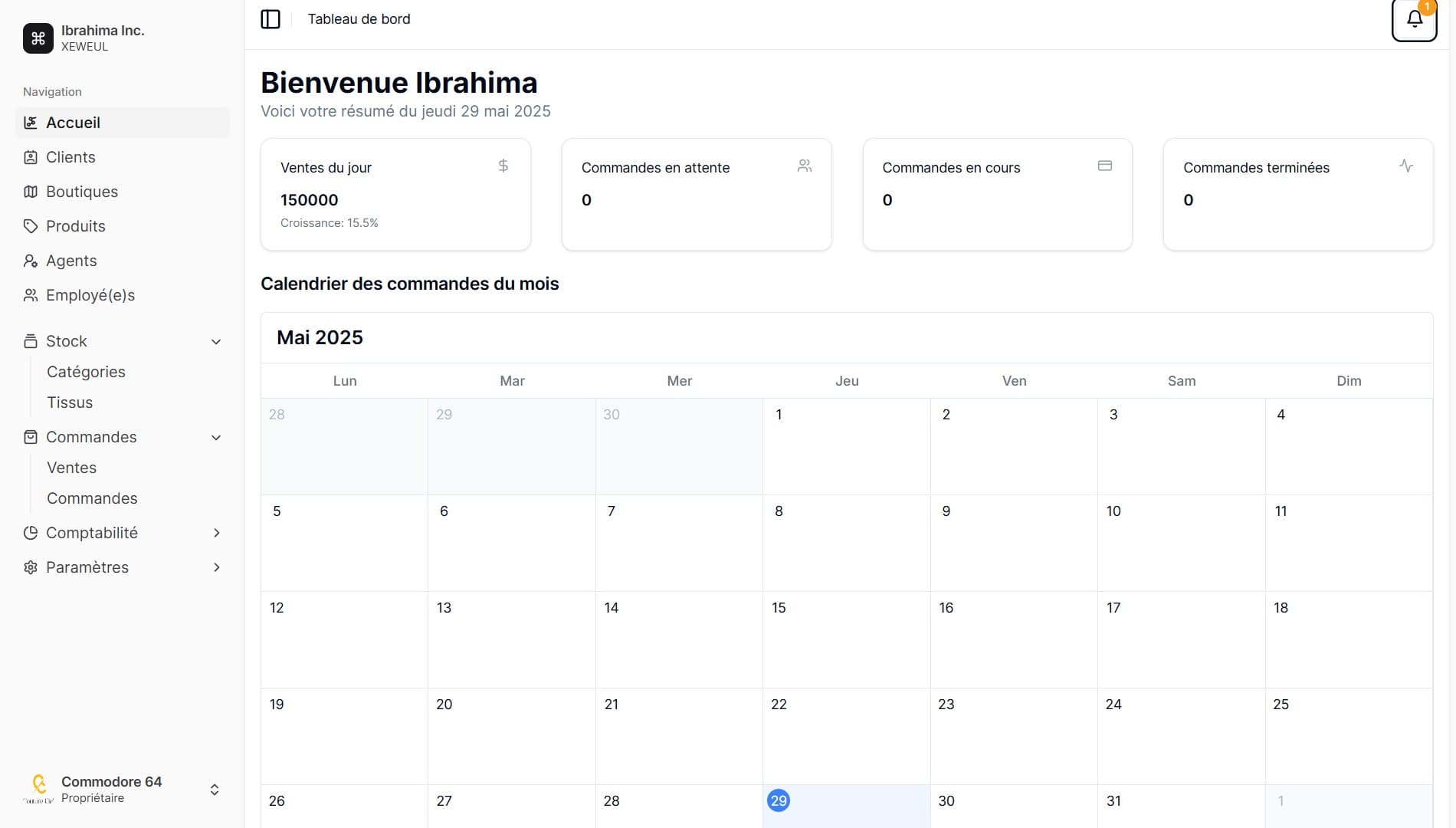Open the Ventes du jour card
Image resolution: width=1456 pixels, height=828 pixels.
click(x=395, y=194)
